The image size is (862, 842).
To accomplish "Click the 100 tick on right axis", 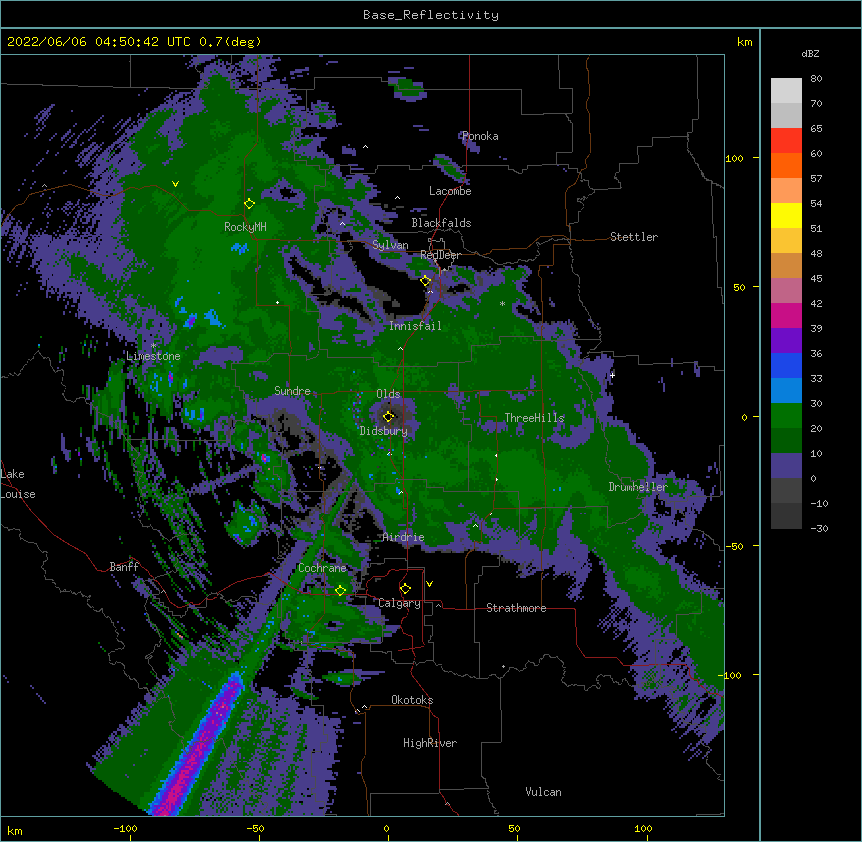I will (x=734, y=158).
